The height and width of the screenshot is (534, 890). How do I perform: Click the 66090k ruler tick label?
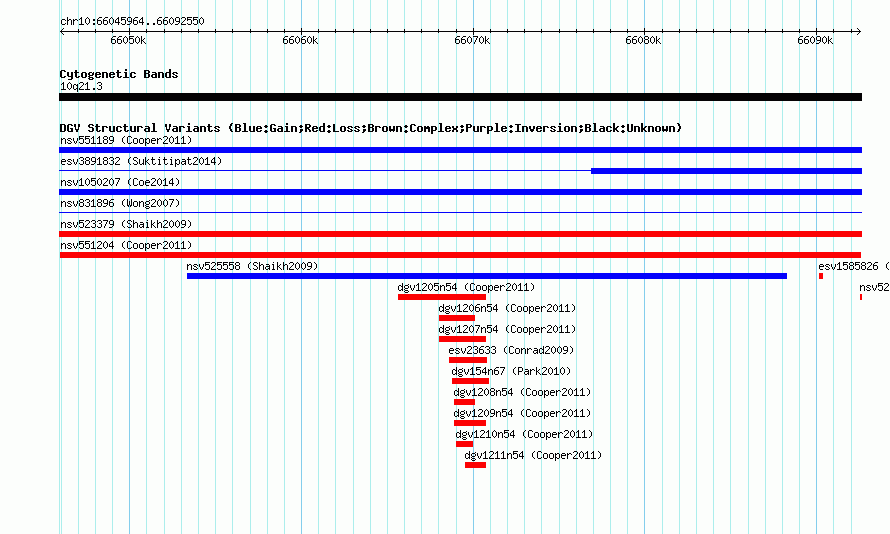[x=815, y=40]
